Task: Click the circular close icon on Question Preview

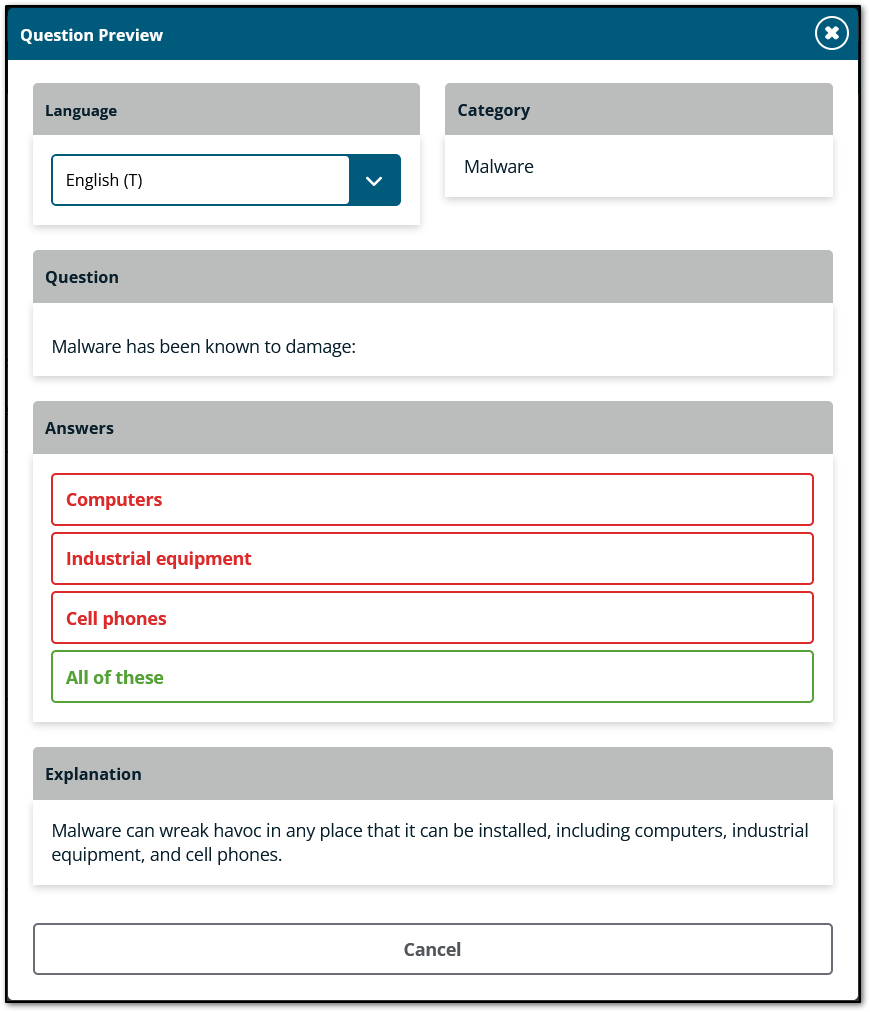Action: coord(831,33)
